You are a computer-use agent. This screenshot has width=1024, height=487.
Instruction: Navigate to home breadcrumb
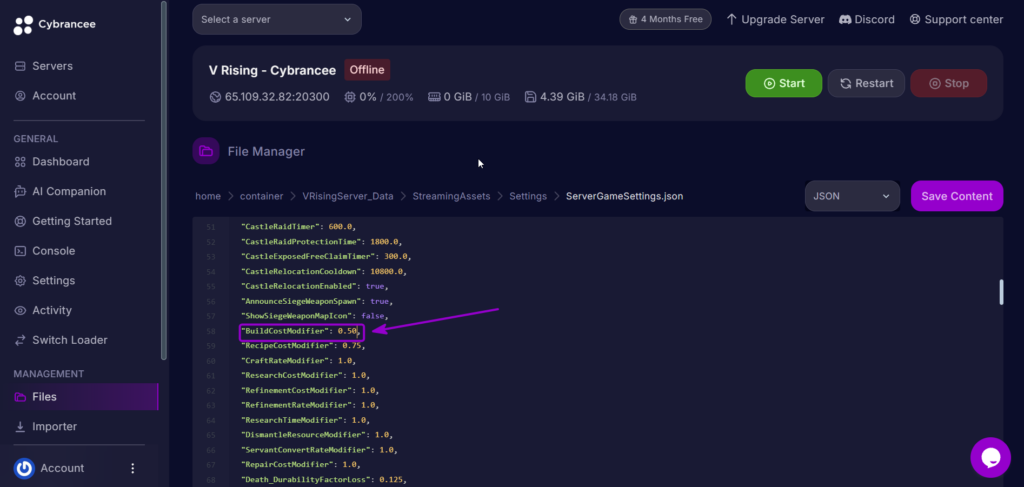click(x=208, y=196)
